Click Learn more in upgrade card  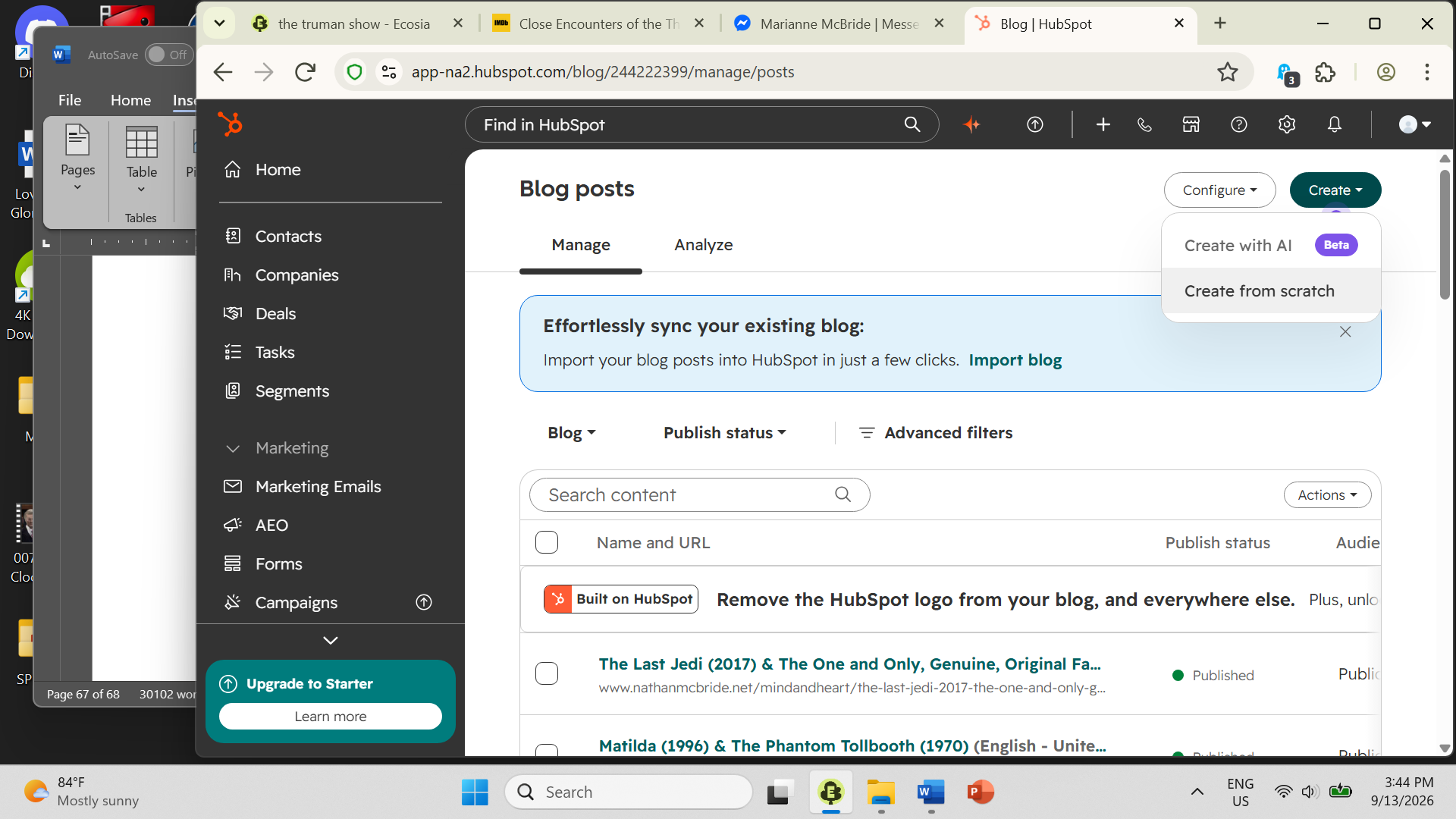pyautogui.click(x=331, y=716)
